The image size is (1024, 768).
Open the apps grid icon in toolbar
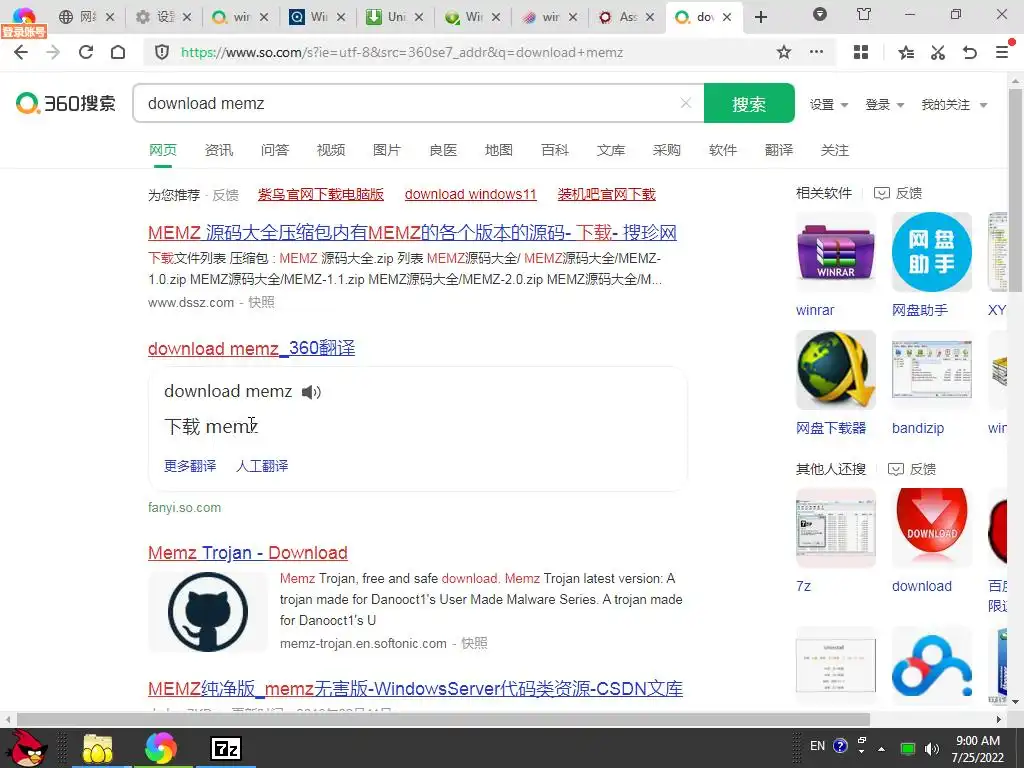pos(861,52)
